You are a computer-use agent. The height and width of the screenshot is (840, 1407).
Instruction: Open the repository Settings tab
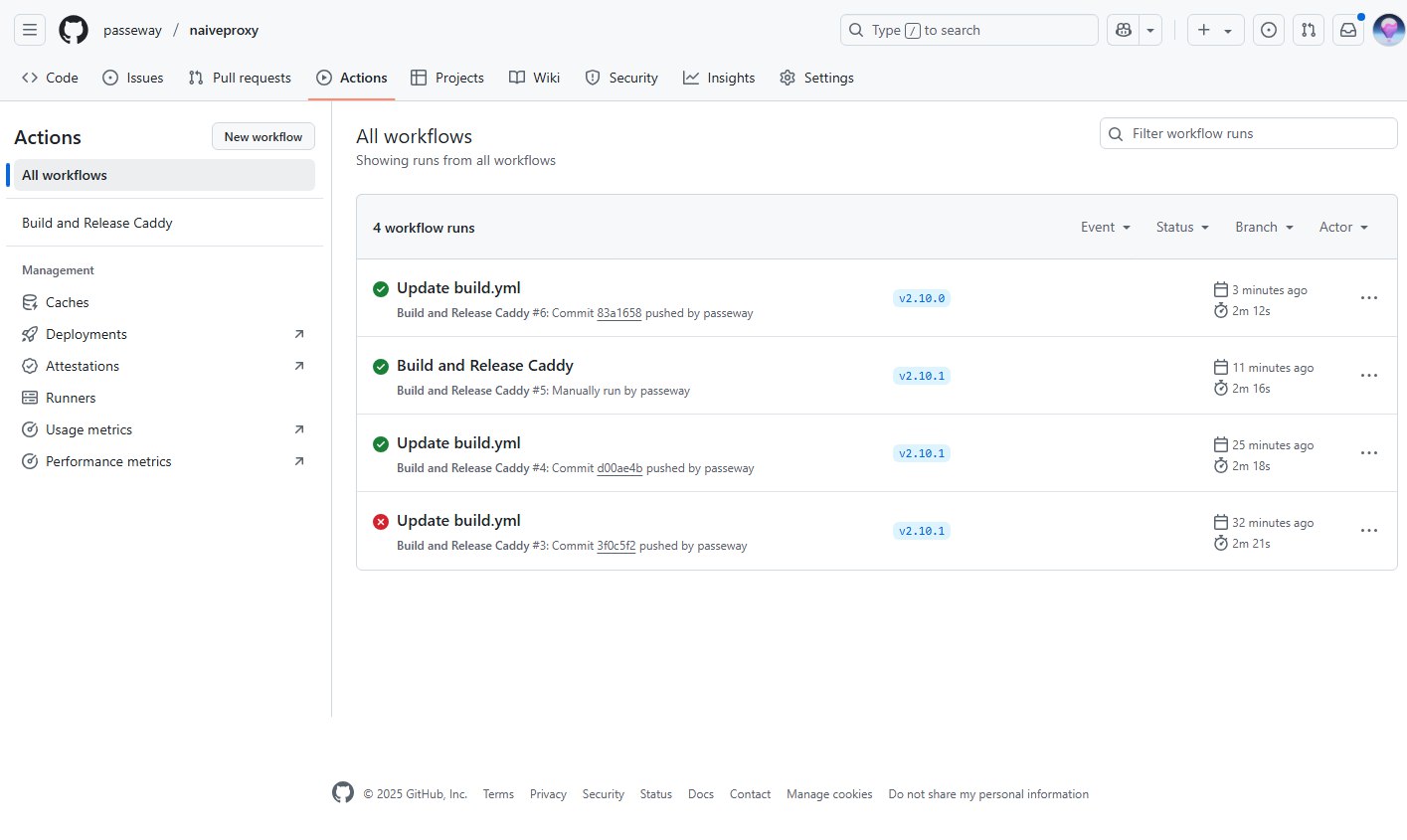pyautogui.click(x=816, y=78)
